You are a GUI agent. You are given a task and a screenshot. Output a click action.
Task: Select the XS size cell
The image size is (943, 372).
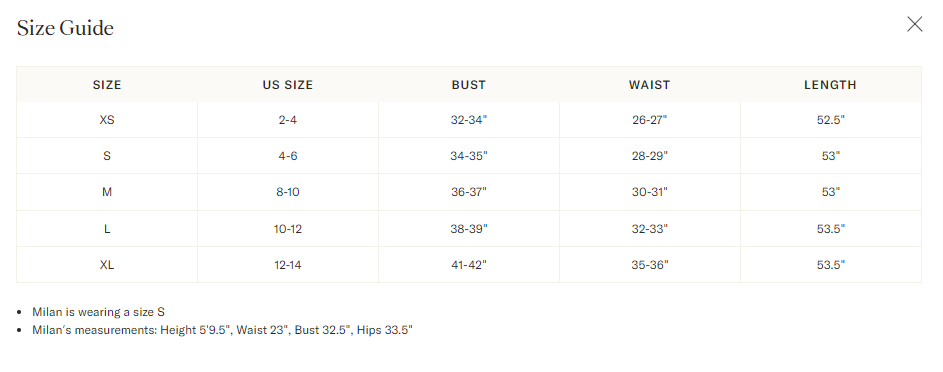[107, 120]
